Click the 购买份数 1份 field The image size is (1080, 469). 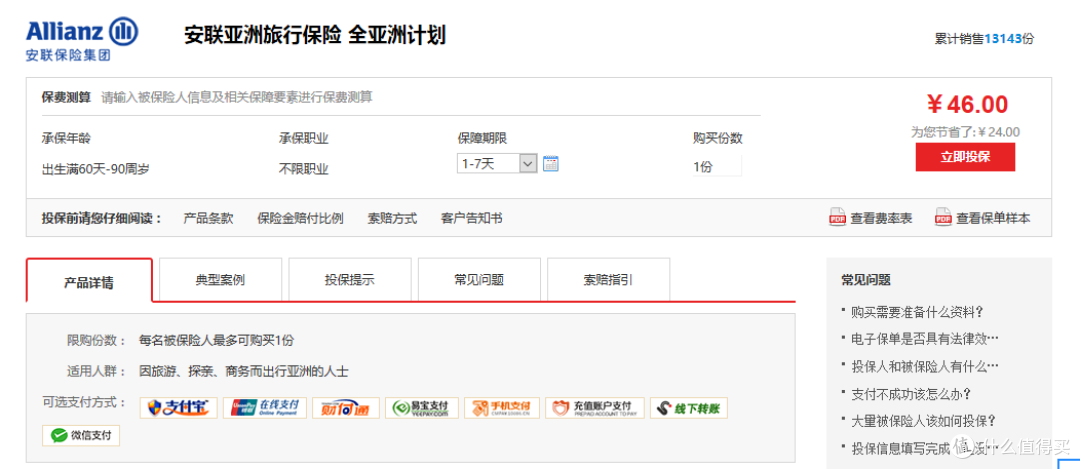tap(717, 166)
